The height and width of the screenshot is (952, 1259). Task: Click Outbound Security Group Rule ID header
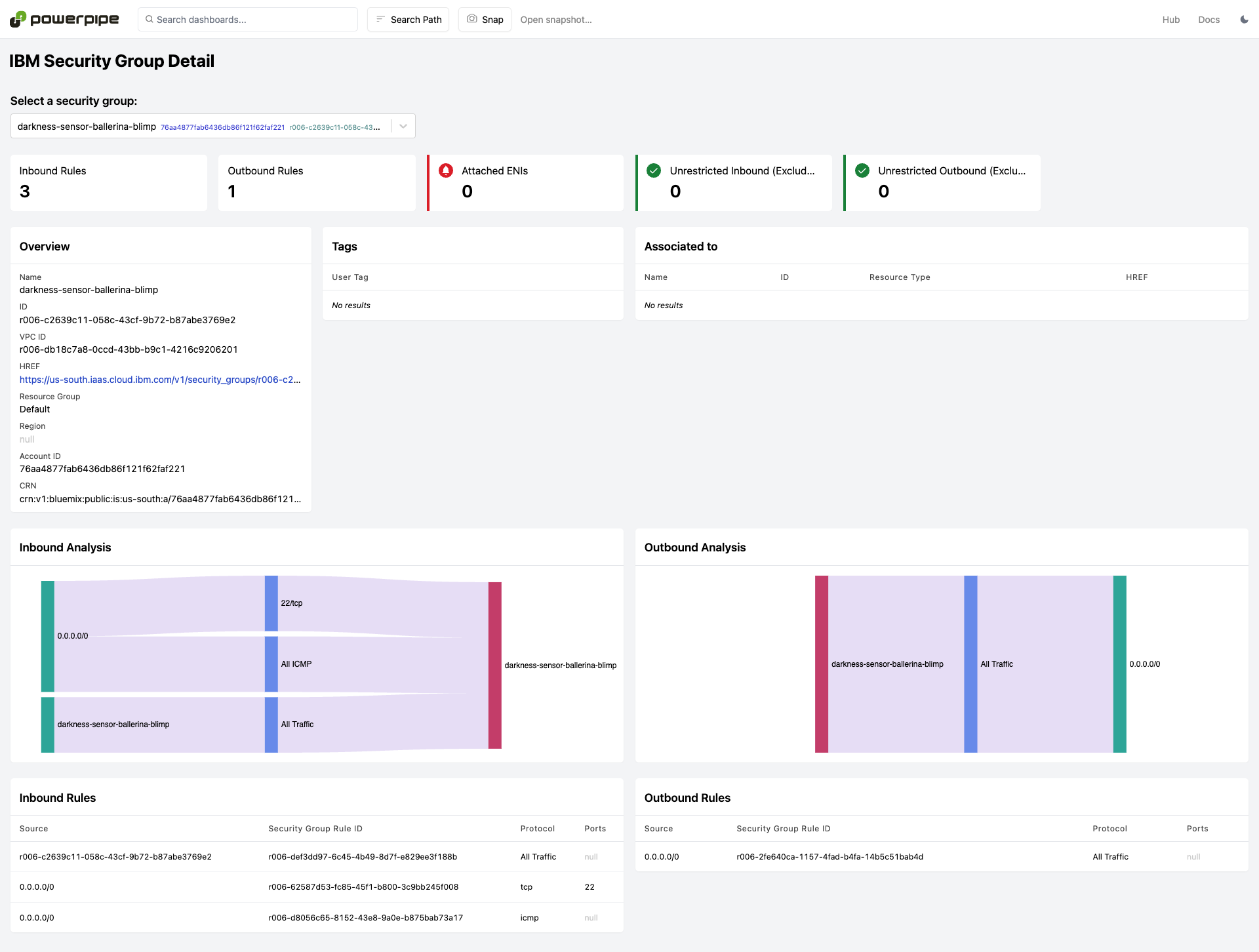tap(784, 829)
